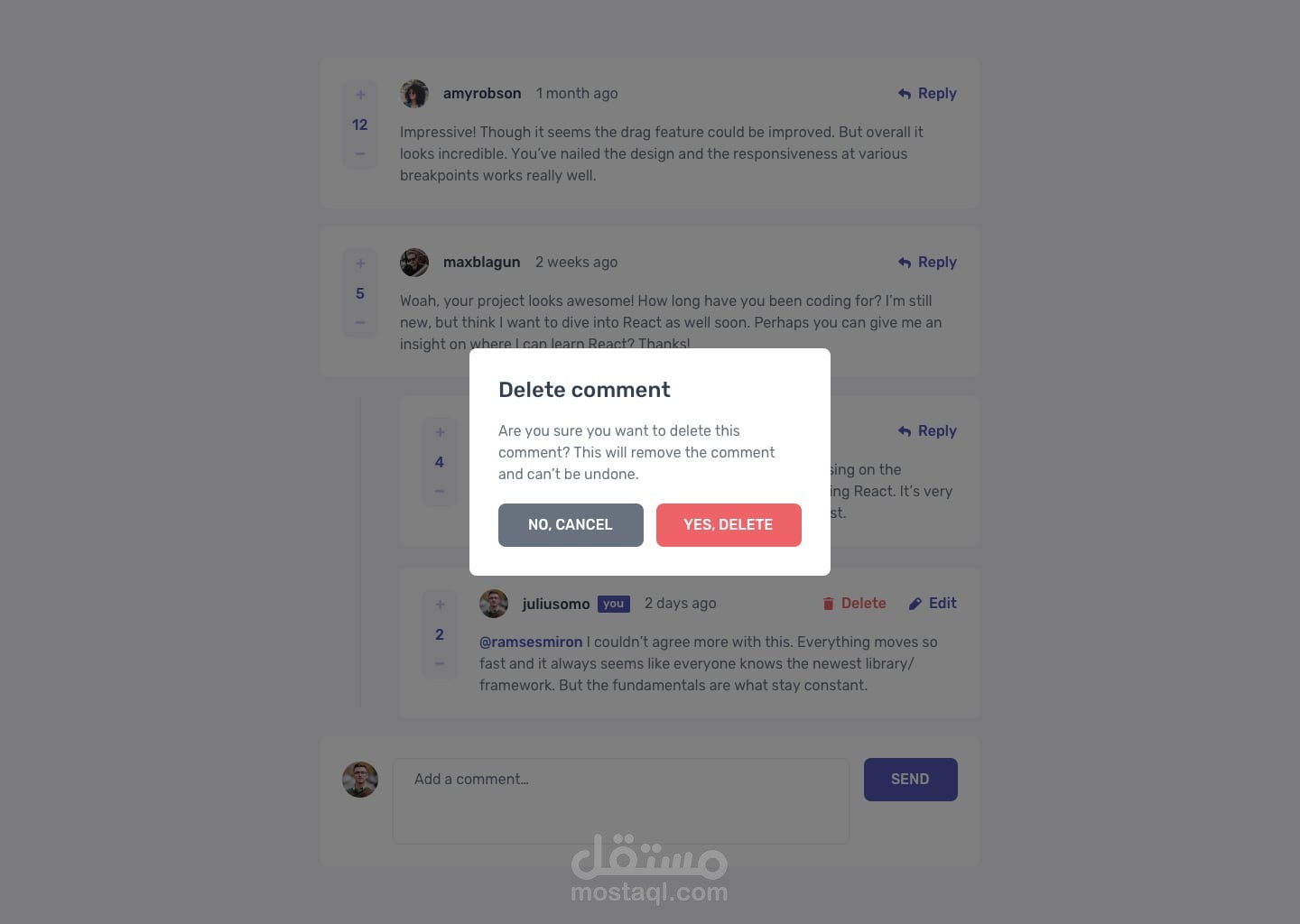Upvote the comment scored 4

440,432
